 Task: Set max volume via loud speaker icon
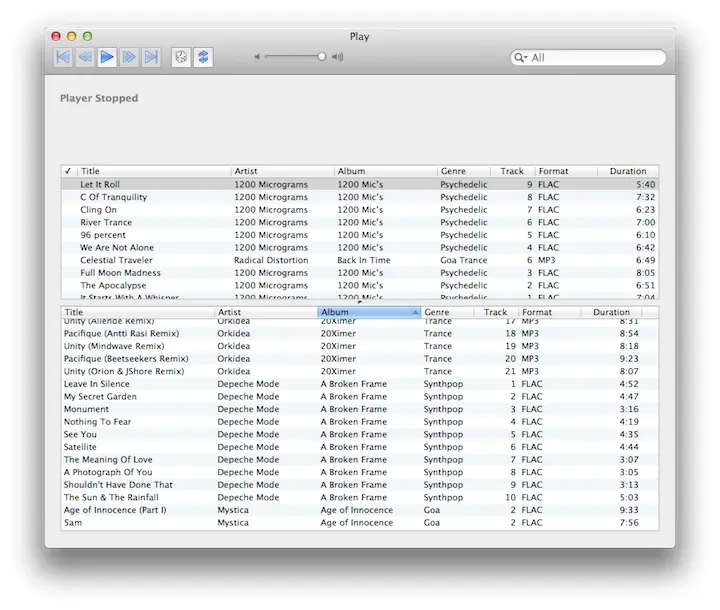pos(338,57)
